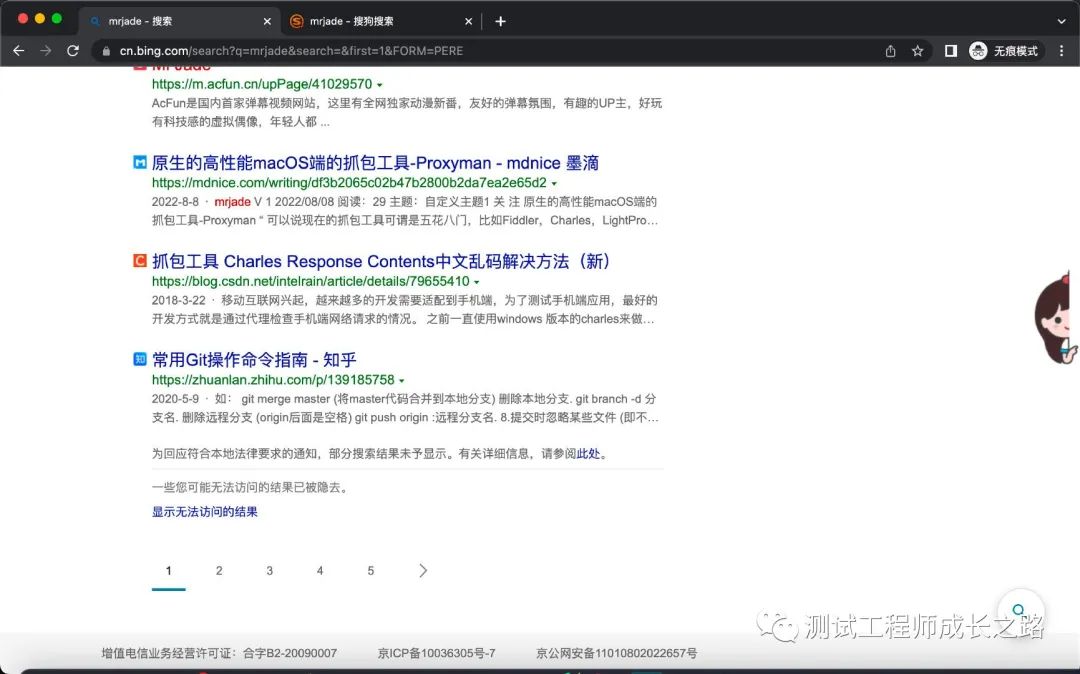
Task: Open the side panel icon
Action: (951, 51)
